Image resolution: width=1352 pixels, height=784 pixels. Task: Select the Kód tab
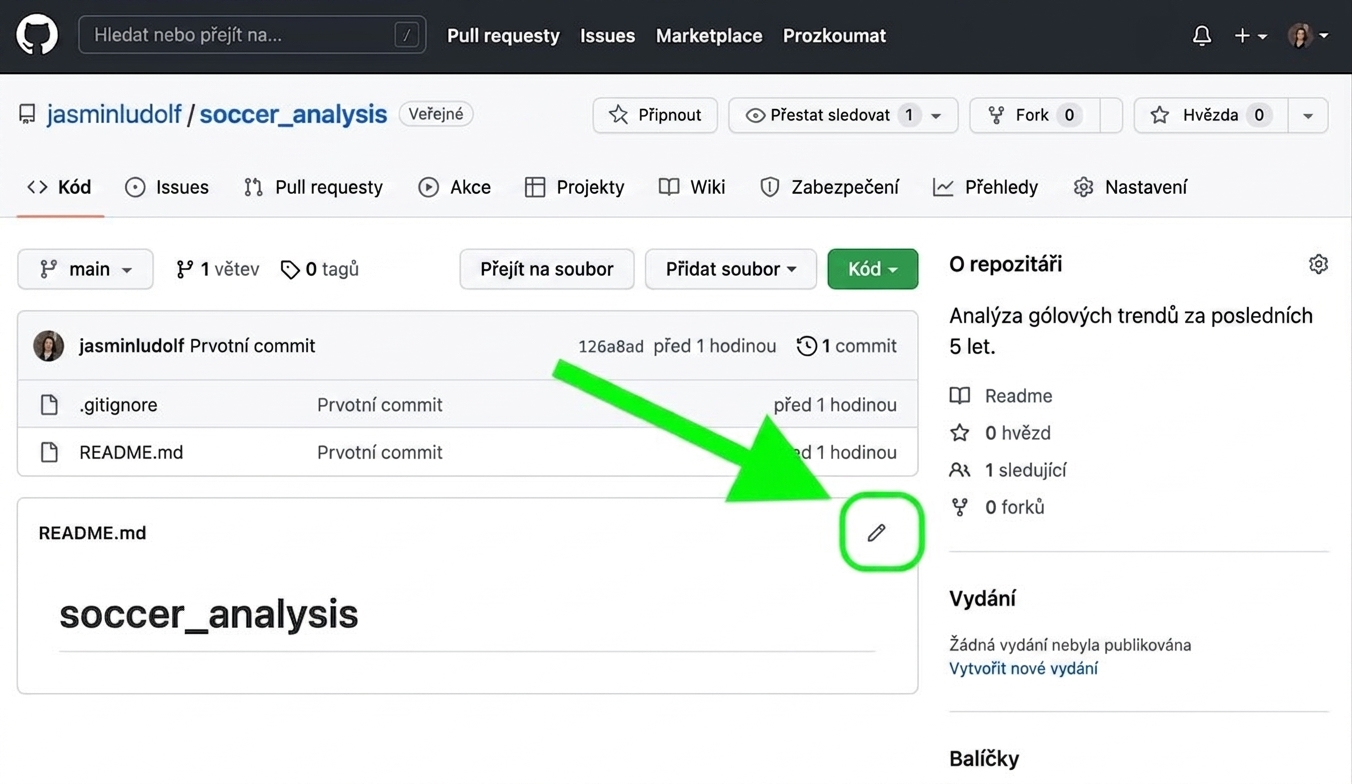60,187
